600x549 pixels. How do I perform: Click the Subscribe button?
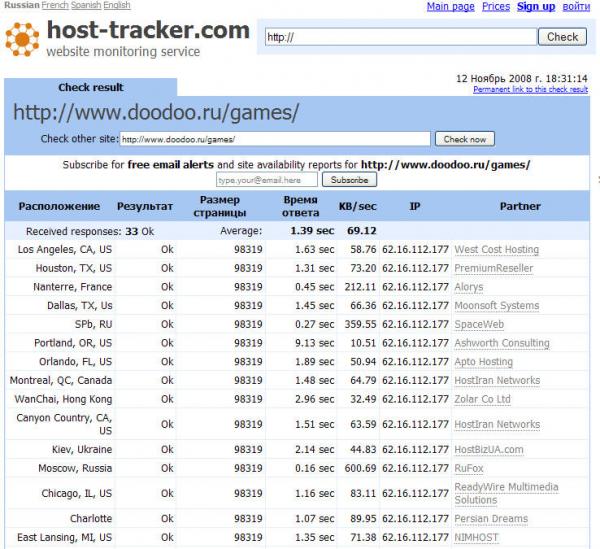tap(349, 180)
